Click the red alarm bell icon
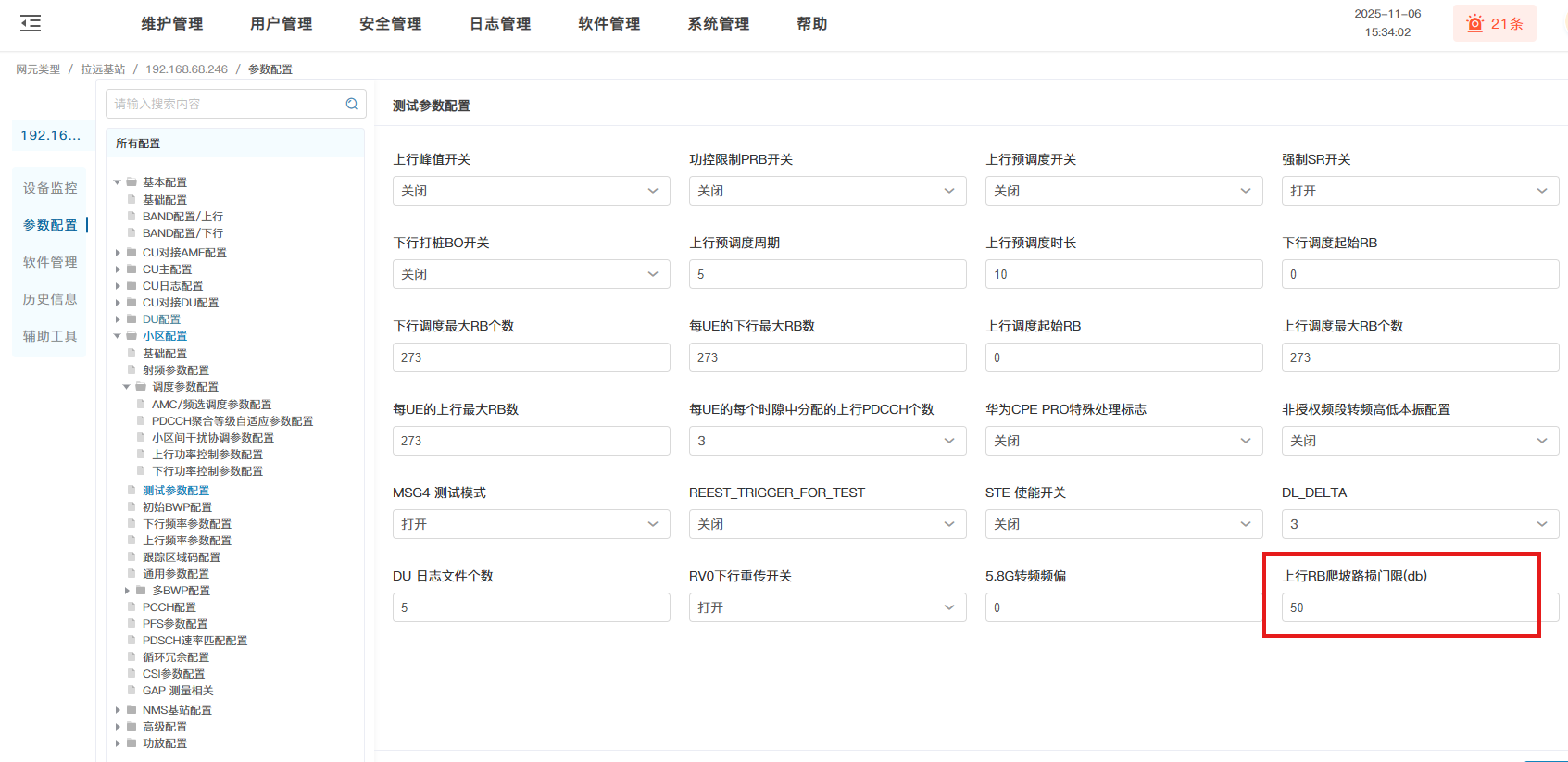The width and height of the screenshot is (1568, 762). 1474,24
